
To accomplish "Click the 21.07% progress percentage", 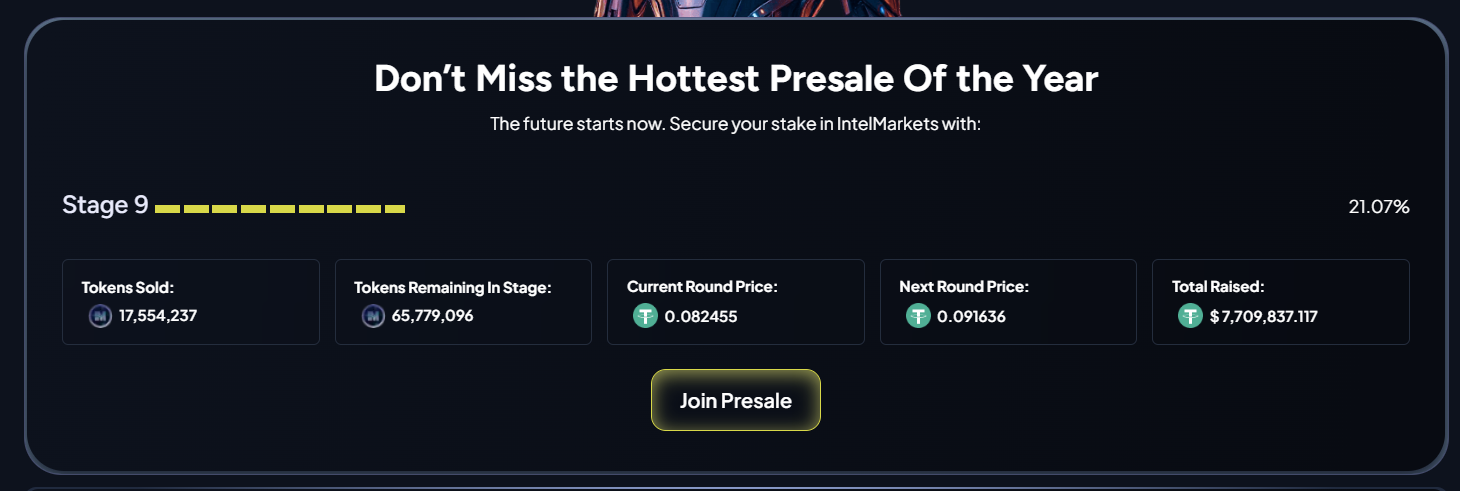I will tap(1379, 207).
